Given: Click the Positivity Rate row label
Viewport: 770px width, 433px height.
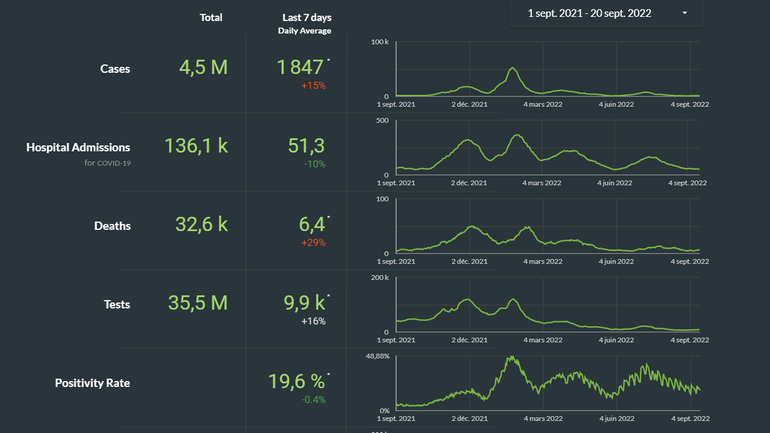Looking at the screenshot, I should tap(92, 383).
